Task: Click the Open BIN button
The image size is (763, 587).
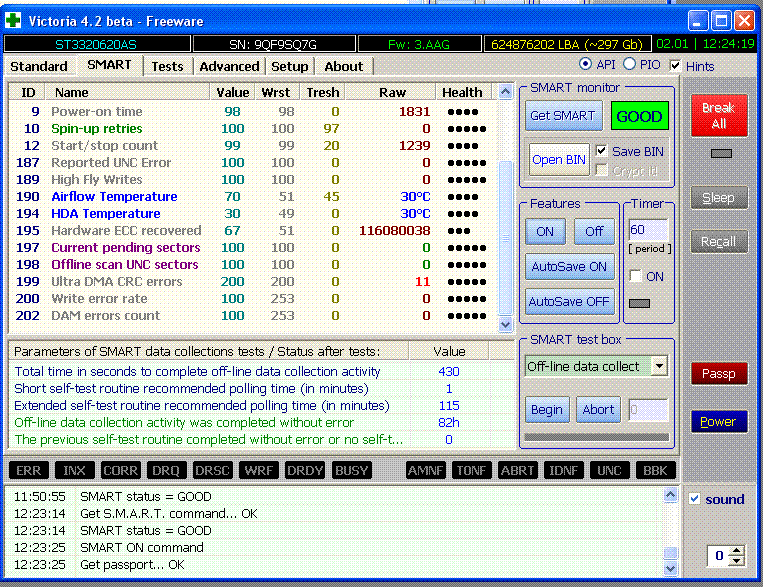Action: tap(559, 160)
